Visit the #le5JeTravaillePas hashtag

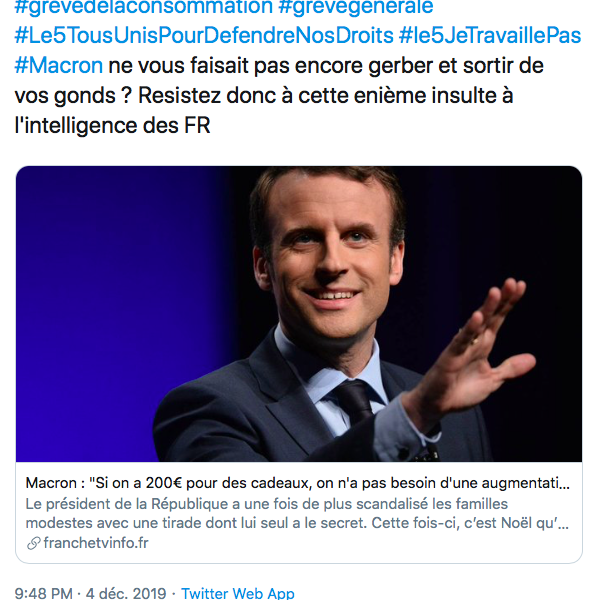click(x=490, y=36)
